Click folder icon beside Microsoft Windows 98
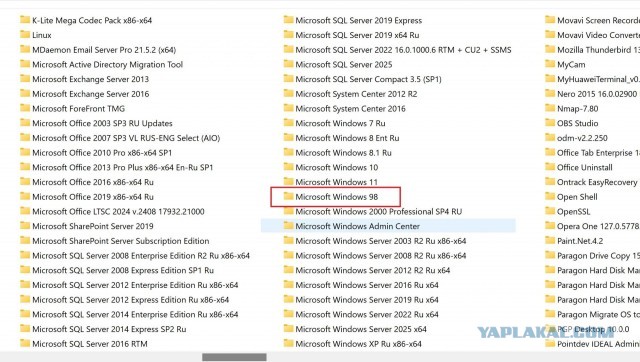640x362 pixels. pos(289,196)
